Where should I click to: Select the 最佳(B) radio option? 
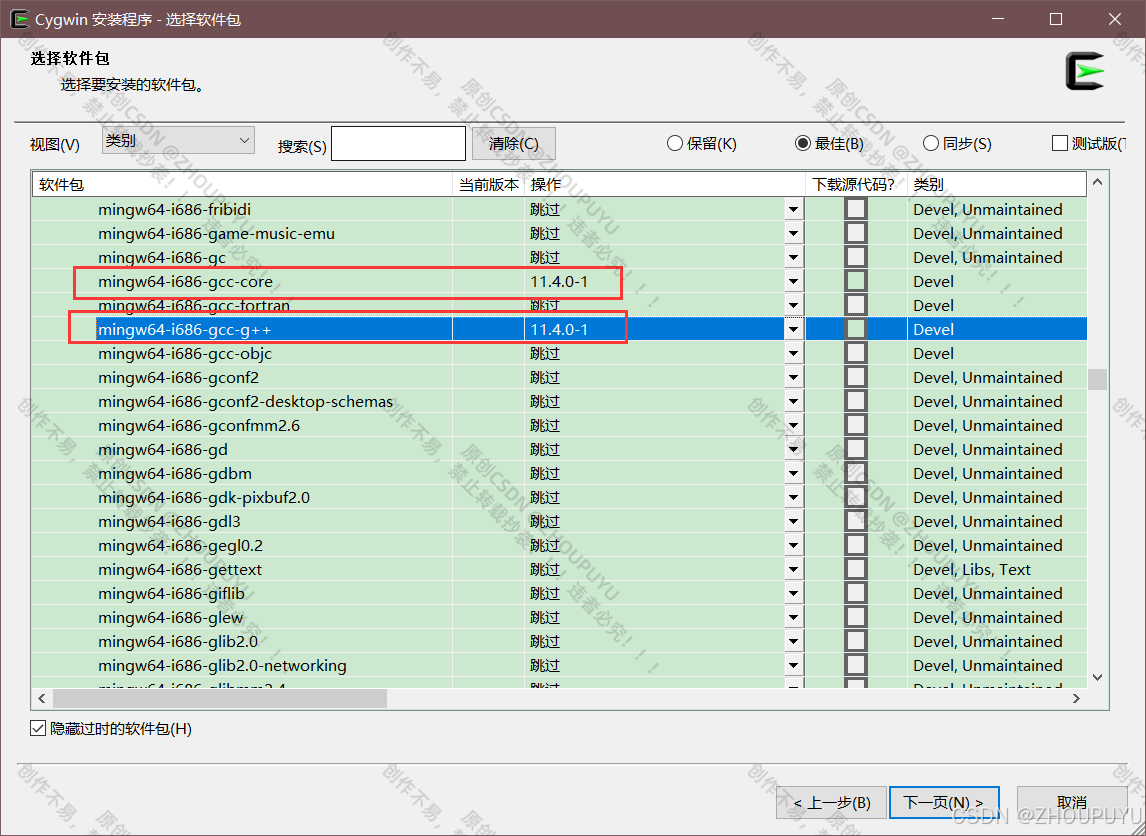830,143
